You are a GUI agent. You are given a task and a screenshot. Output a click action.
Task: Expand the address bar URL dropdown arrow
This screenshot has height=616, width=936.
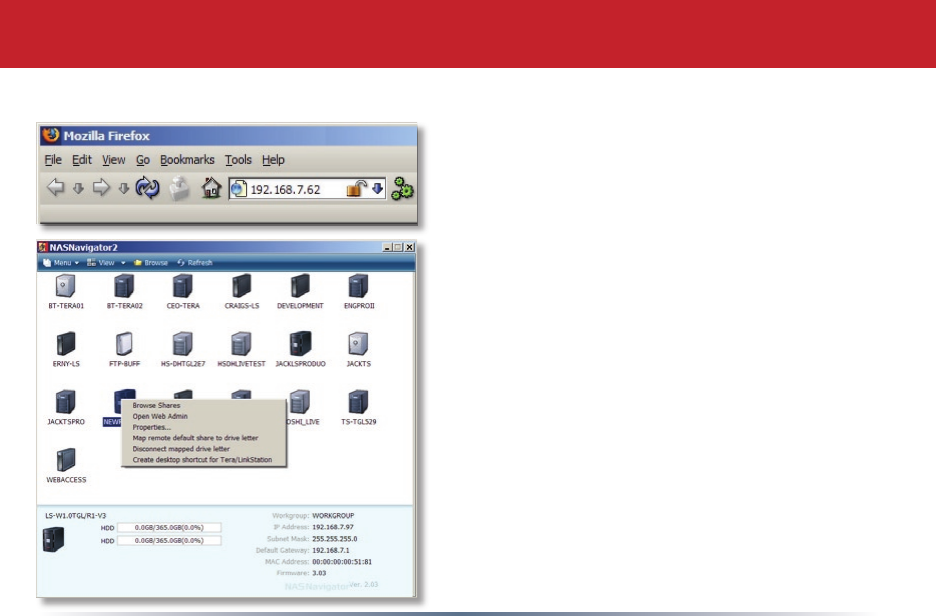pyautogui.click(x=377, y=189)
